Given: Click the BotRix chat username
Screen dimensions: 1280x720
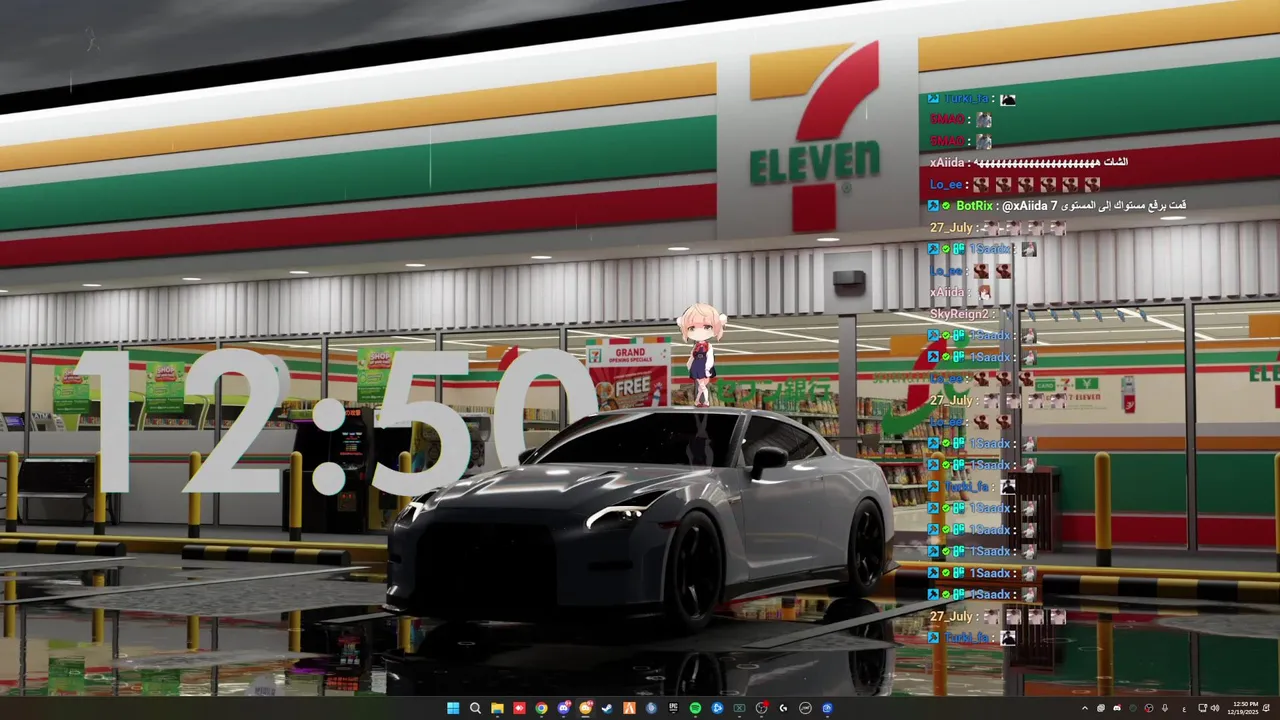Looking at the screenshot, I should (x=974, y=205).
